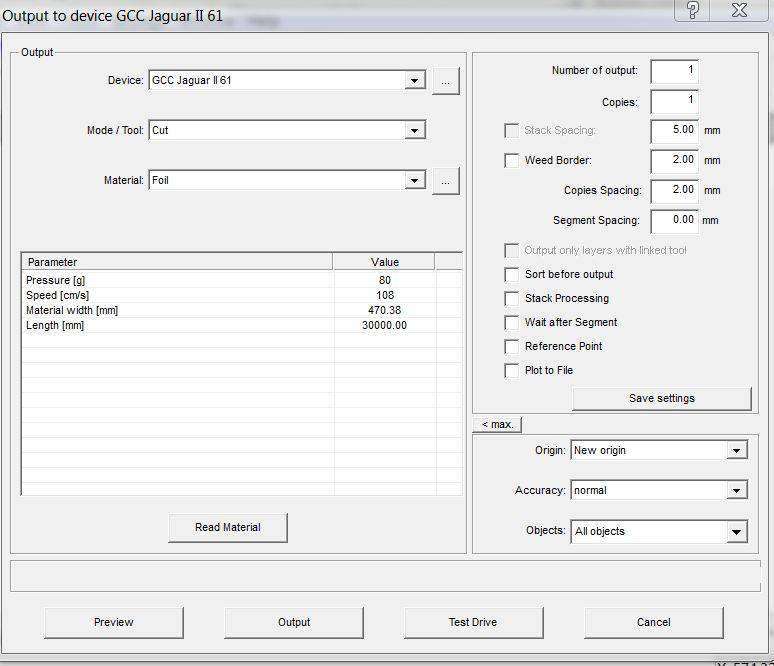Enable Wait after Segment checkbox
The image size is (774, 666).
[511, 322]
